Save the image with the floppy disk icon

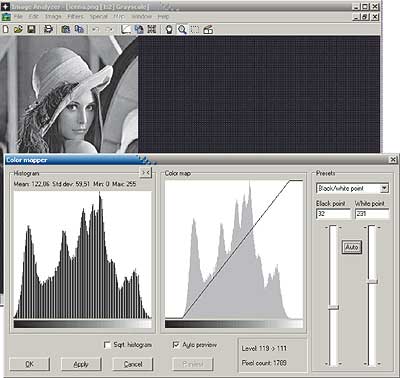pos(31,29)
